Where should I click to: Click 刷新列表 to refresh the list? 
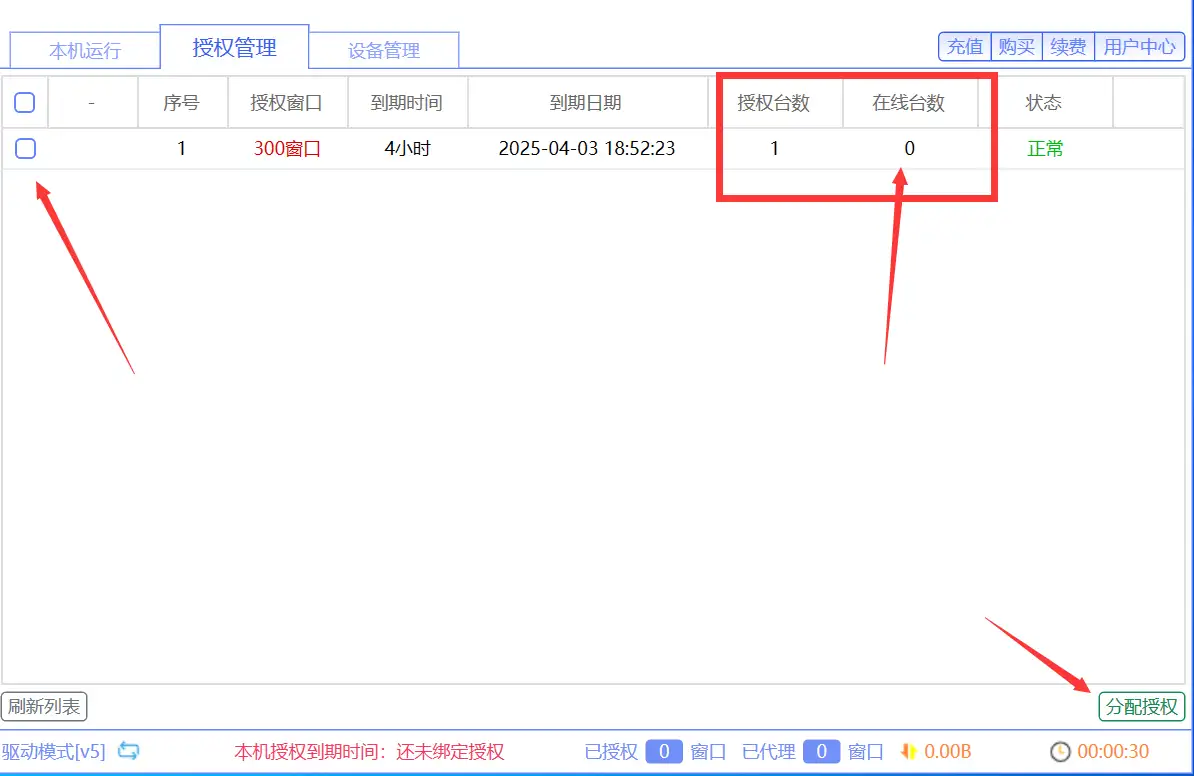44,706
